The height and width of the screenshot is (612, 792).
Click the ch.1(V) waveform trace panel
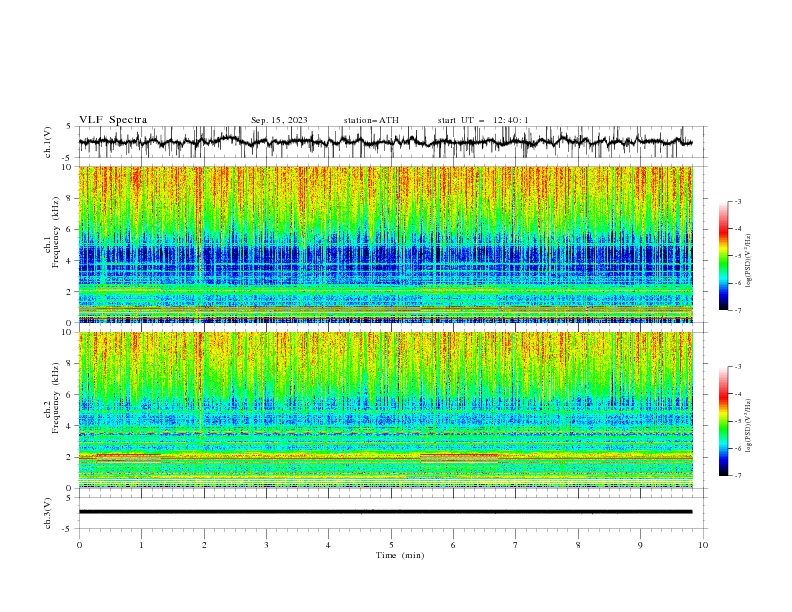point(393,142)
